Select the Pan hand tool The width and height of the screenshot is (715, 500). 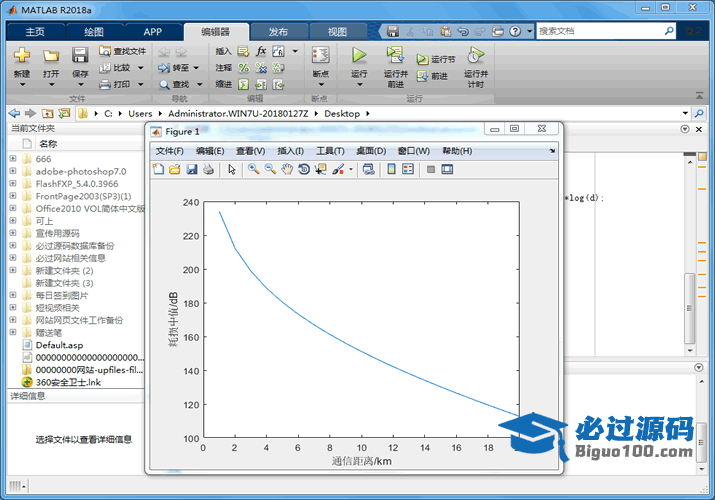pyautogui.click(x=287, y=170)
